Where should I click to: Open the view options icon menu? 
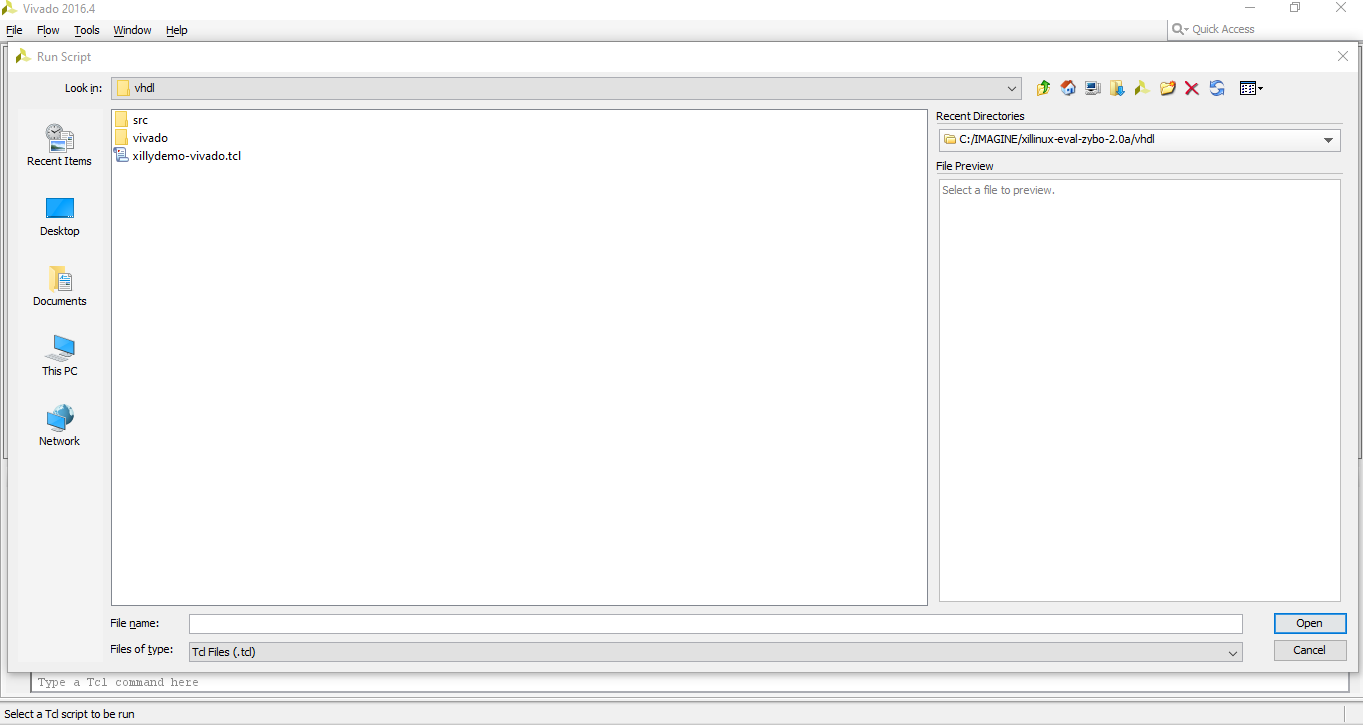(1250, 88)
